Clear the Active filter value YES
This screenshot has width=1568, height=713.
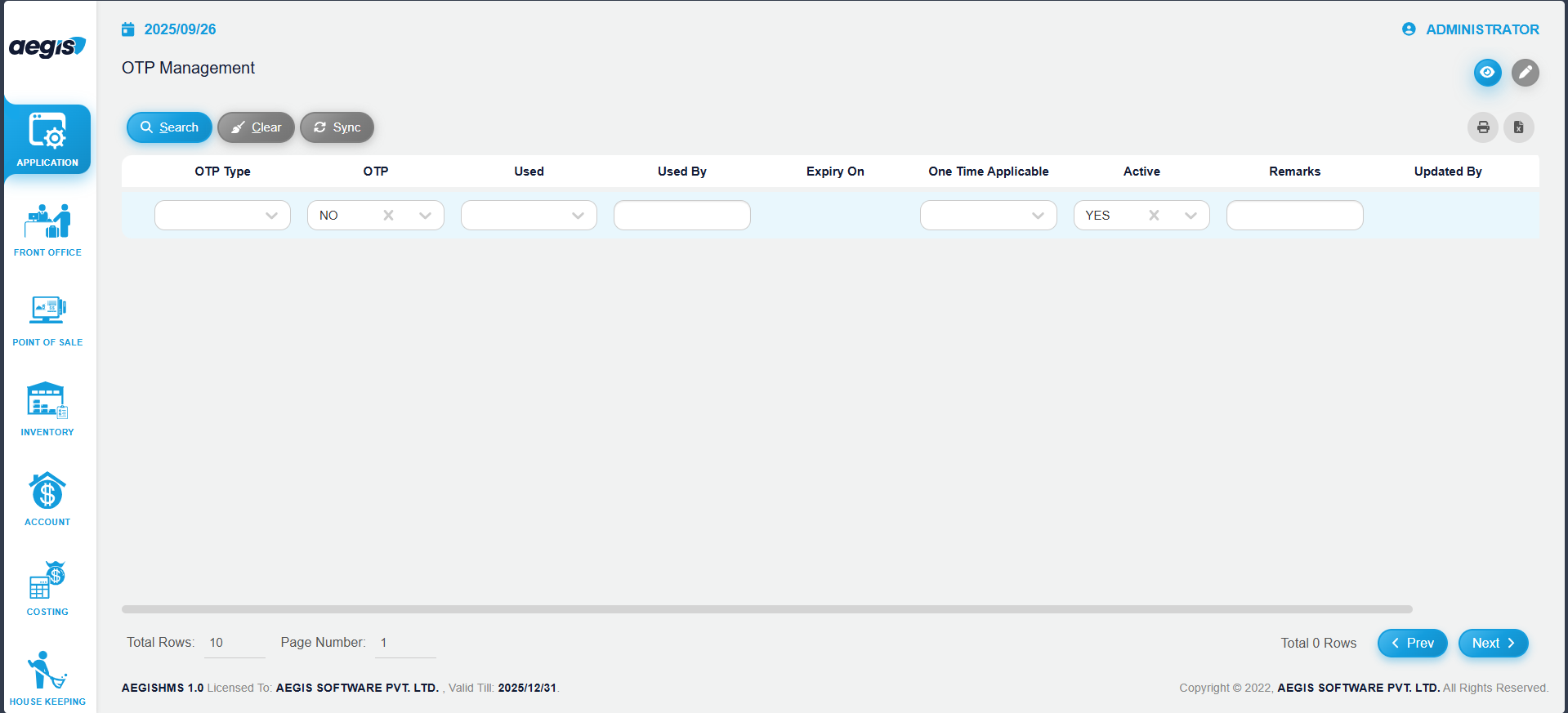(1154, 216)
